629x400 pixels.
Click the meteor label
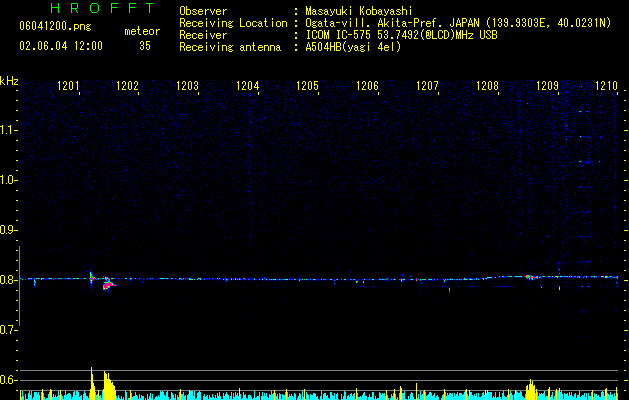(x=142, y=31)
